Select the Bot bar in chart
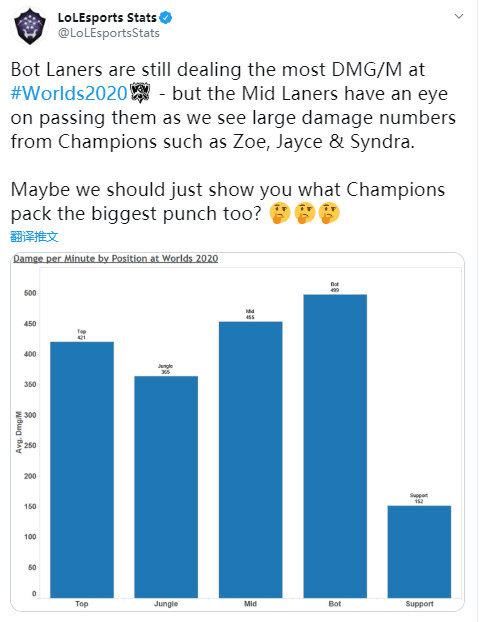This screenshot has height=622, width=480. point(335,446)
